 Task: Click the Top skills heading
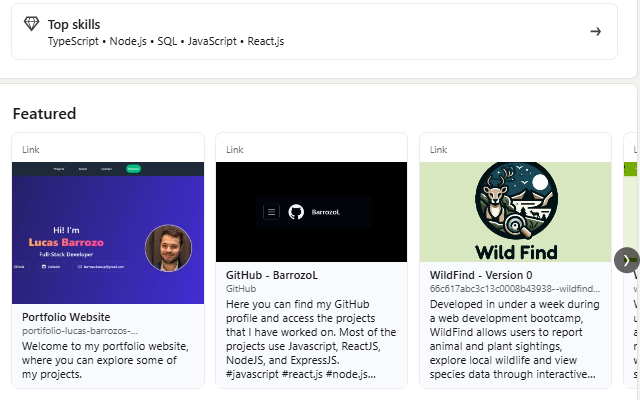[74, 24]
